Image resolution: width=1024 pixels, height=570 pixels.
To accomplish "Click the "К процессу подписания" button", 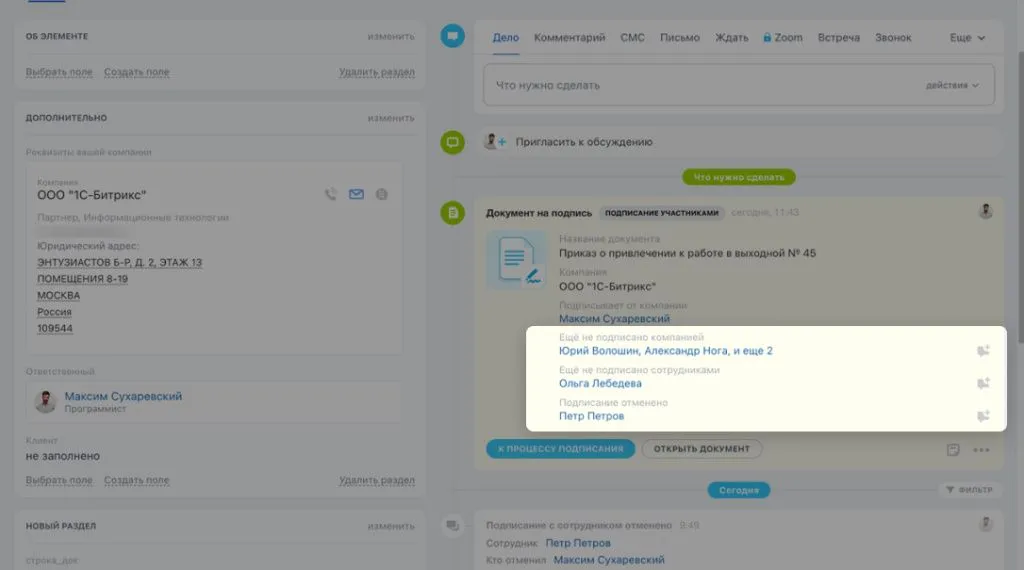I will (x=561, y=449).
